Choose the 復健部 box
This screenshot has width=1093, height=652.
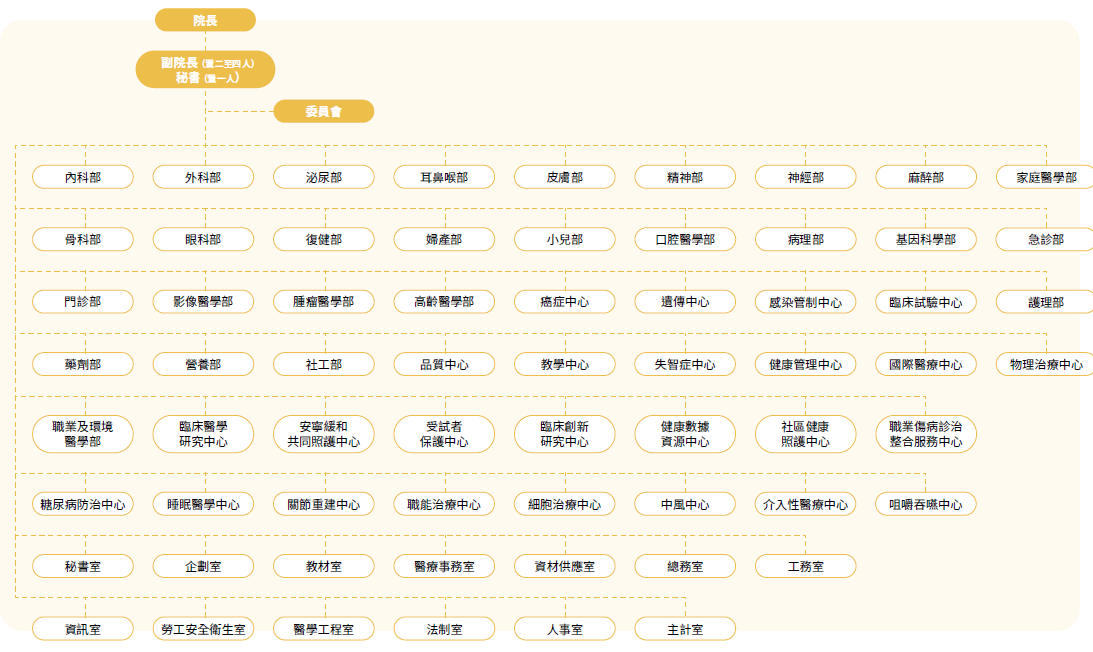point(323,239)
